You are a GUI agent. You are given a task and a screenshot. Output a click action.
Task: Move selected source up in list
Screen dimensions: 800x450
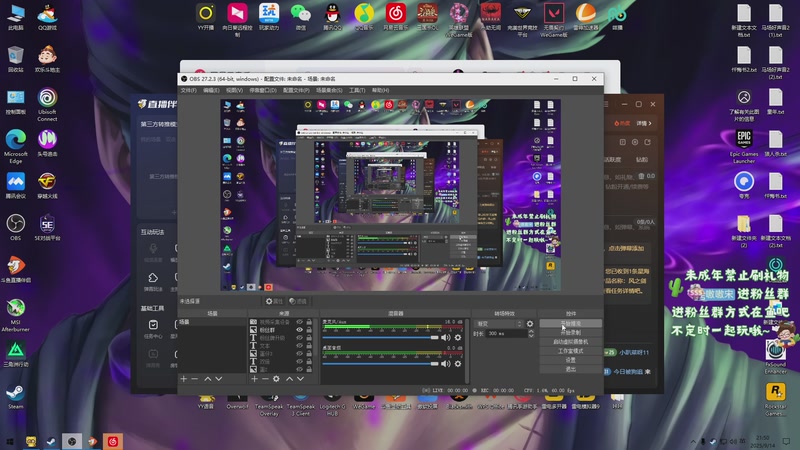[289, 379]
